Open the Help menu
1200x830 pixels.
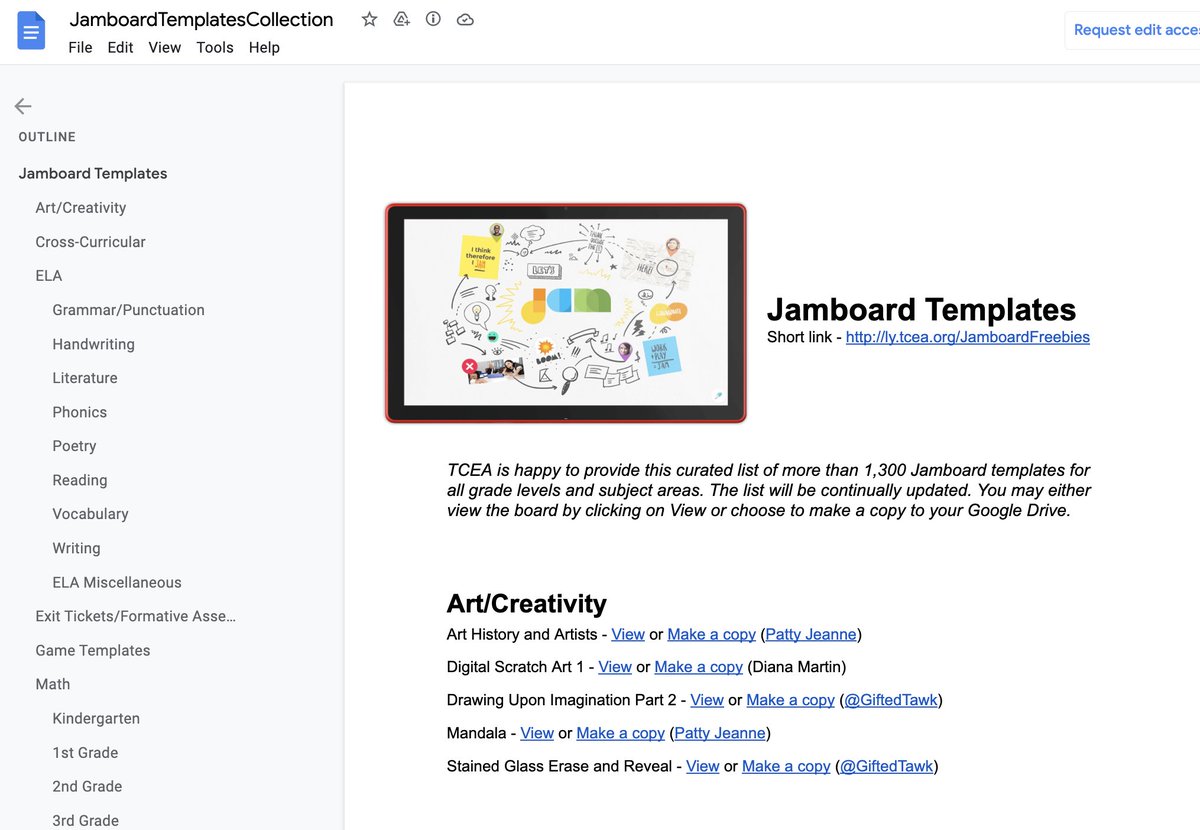point(264,47)
